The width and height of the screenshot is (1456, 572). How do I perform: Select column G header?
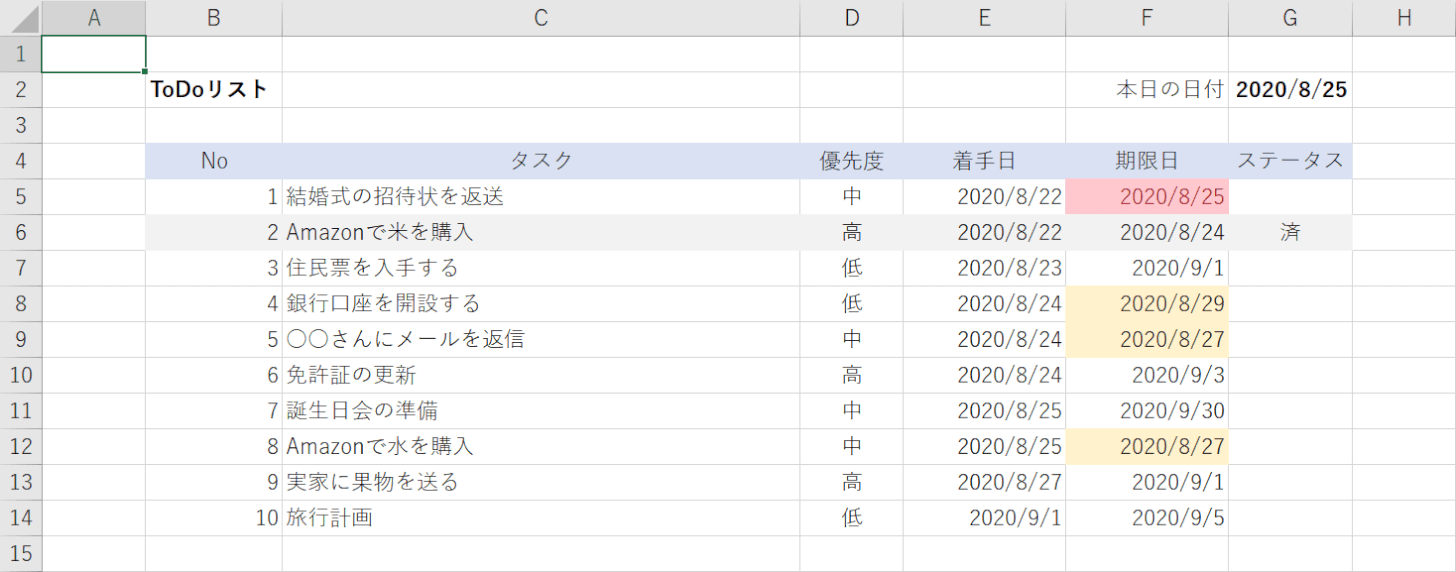point(1291,18)
